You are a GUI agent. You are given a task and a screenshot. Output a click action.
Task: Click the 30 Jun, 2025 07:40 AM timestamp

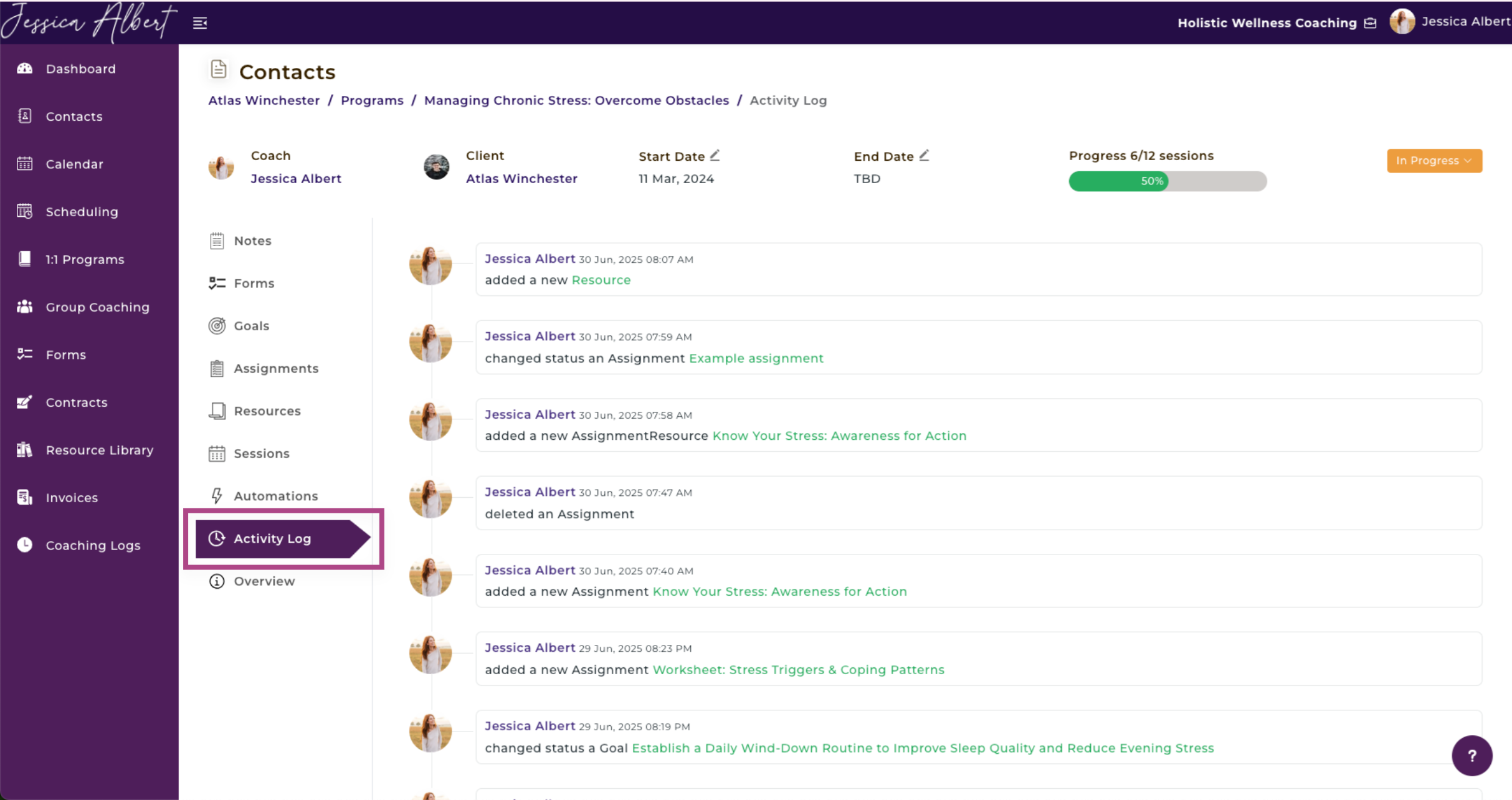pyautogui.click(x=635, y=571)
